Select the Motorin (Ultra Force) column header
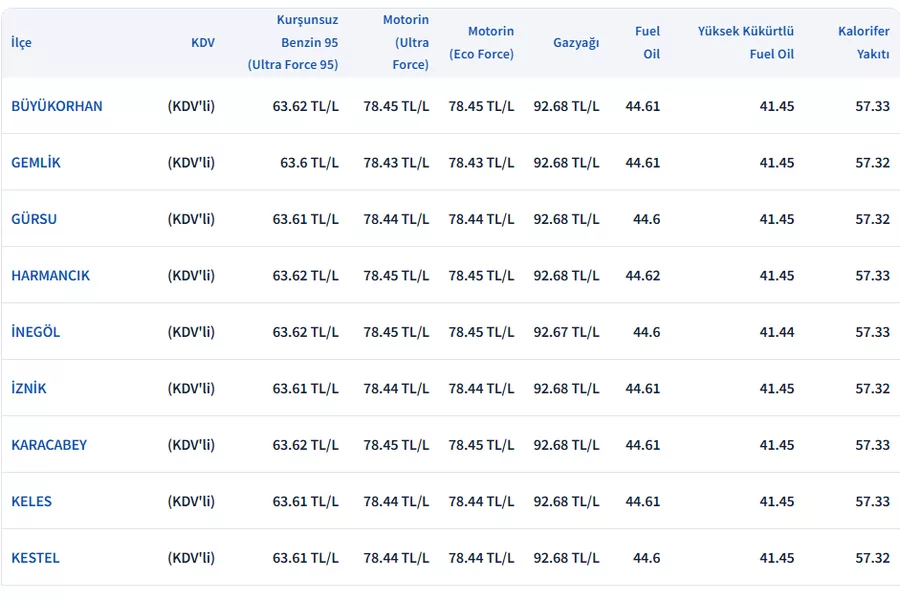Viewport: 900px width, 601px height. coord(405,42)
